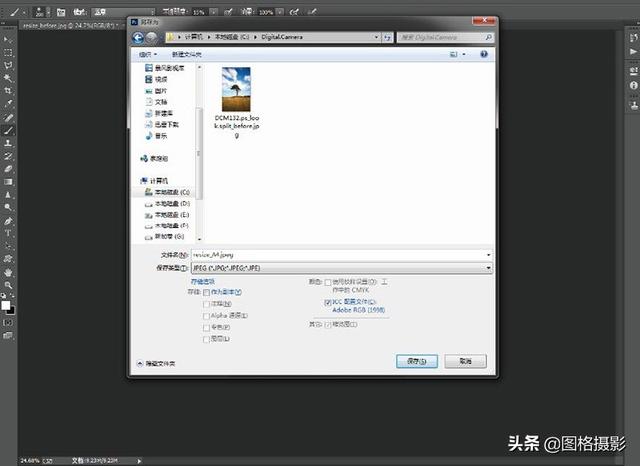Open the JPEG file type dropdown
This screenshot has width=640, height=466.
[488, 268]
